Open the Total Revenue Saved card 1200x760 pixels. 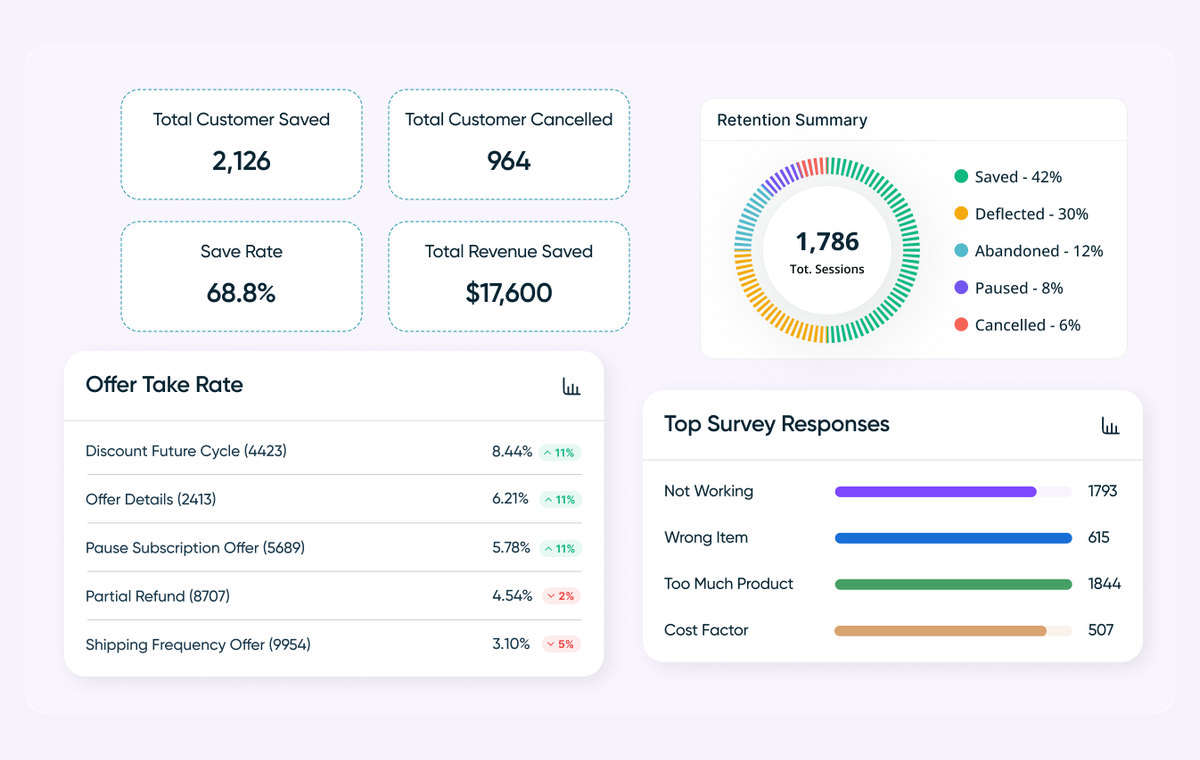point(509,276)
